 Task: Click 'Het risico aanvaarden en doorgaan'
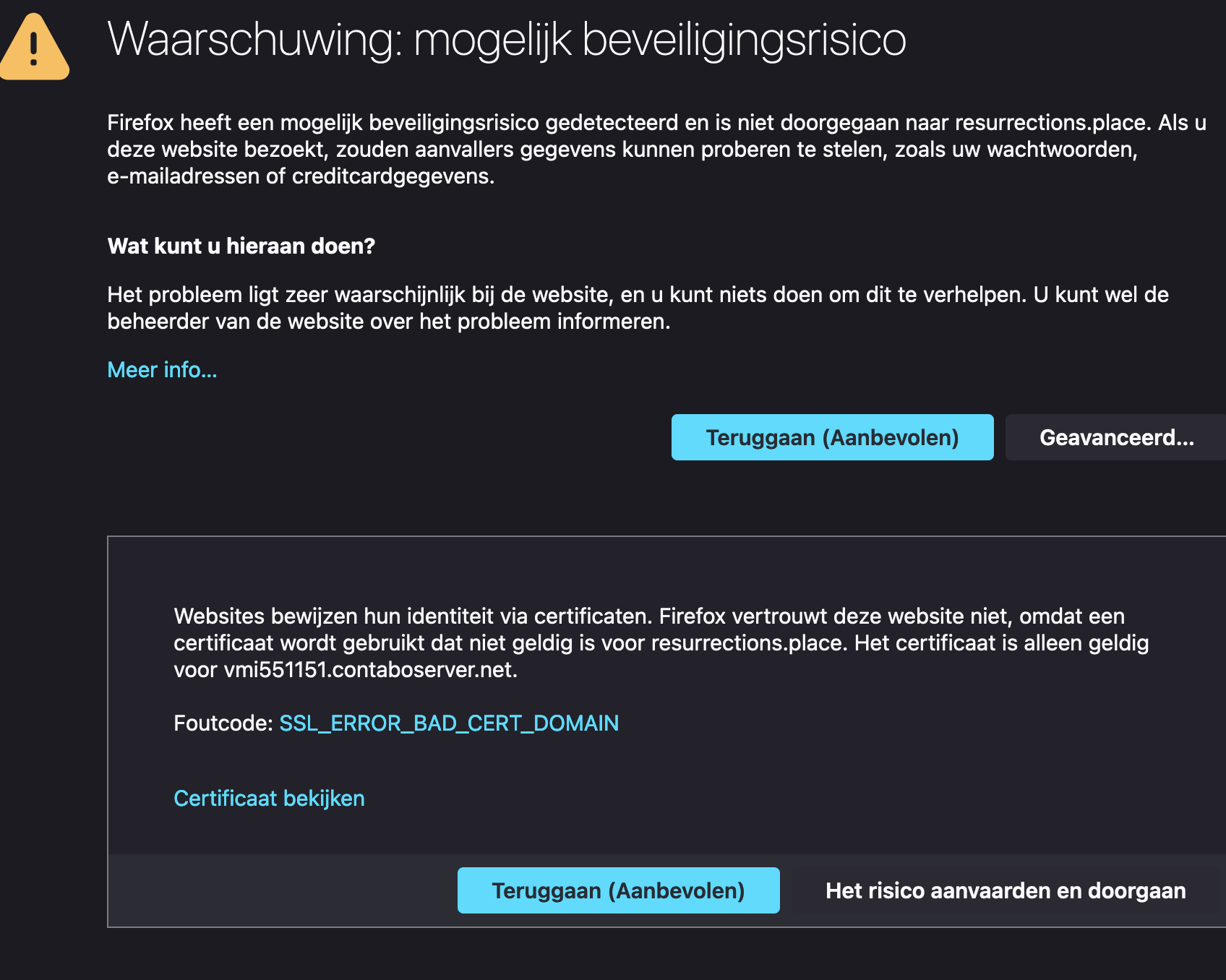pyautogui.click(x=1006, y=890)
